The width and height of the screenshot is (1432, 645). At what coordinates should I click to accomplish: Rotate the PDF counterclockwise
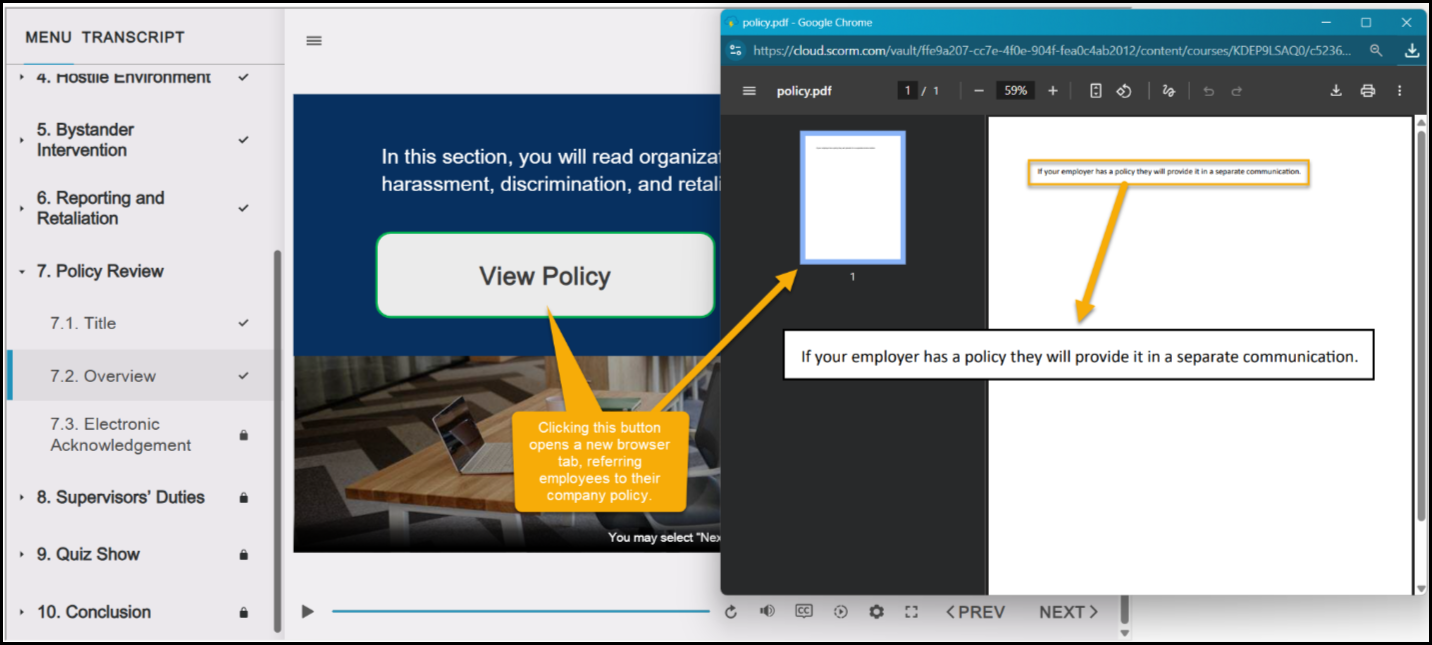point(1124,91)
